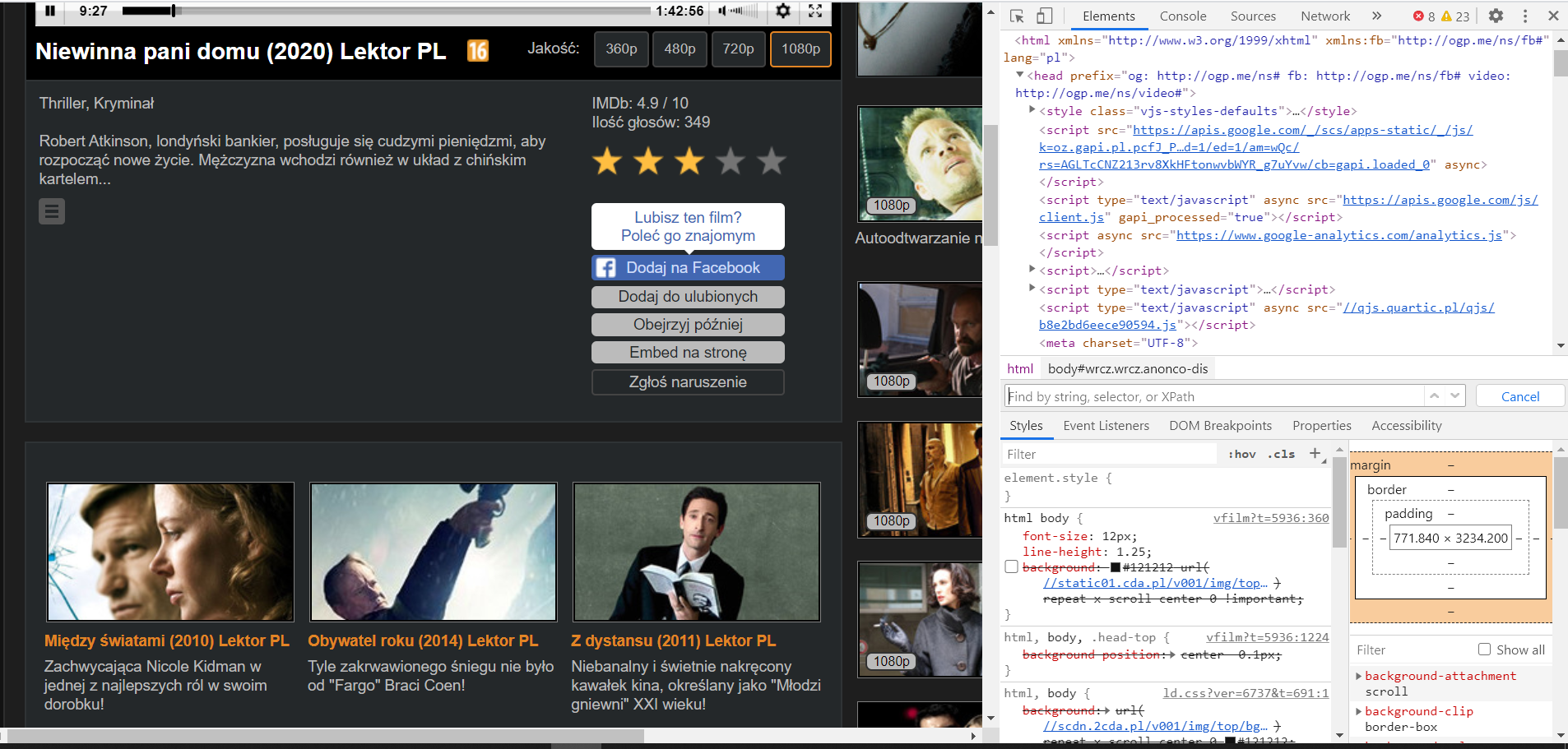Expand background-attachment computed property

click(1359, 676)
